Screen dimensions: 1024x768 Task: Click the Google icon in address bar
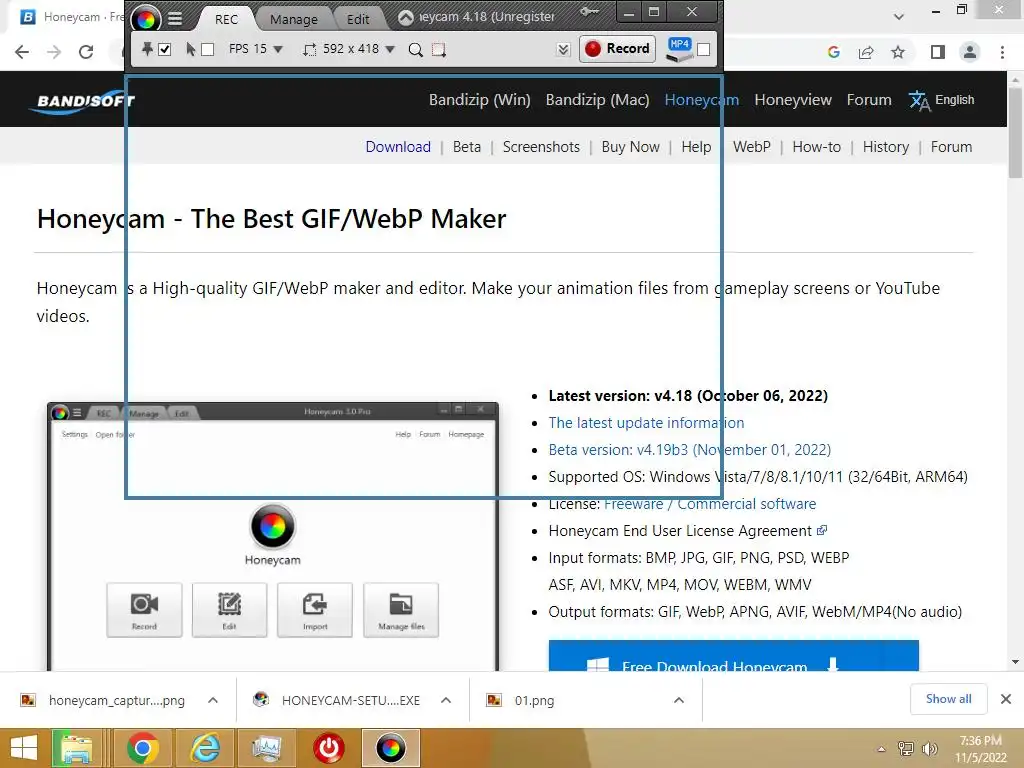click(833, 52)
